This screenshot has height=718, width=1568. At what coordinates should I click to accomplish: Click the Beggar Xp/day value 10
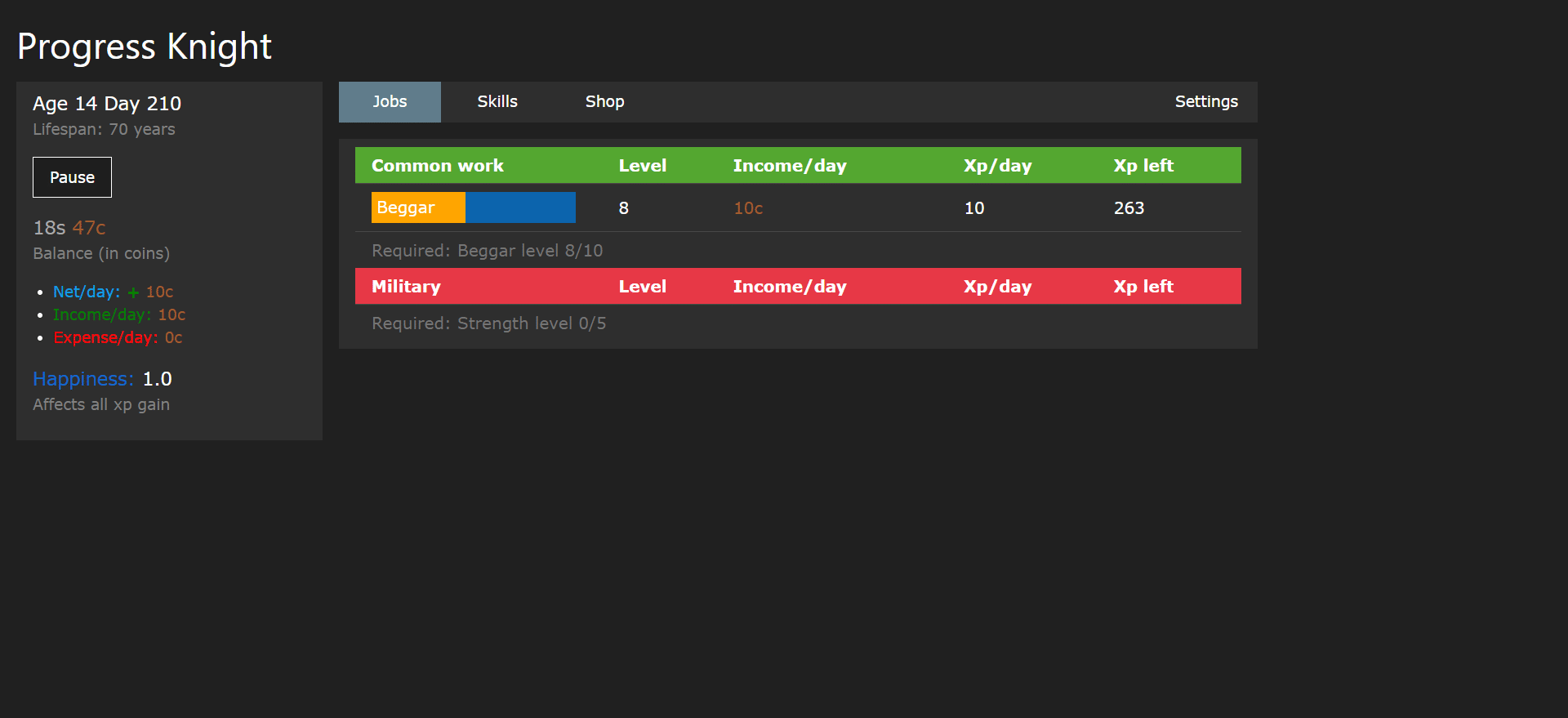(x=974, y=208)
